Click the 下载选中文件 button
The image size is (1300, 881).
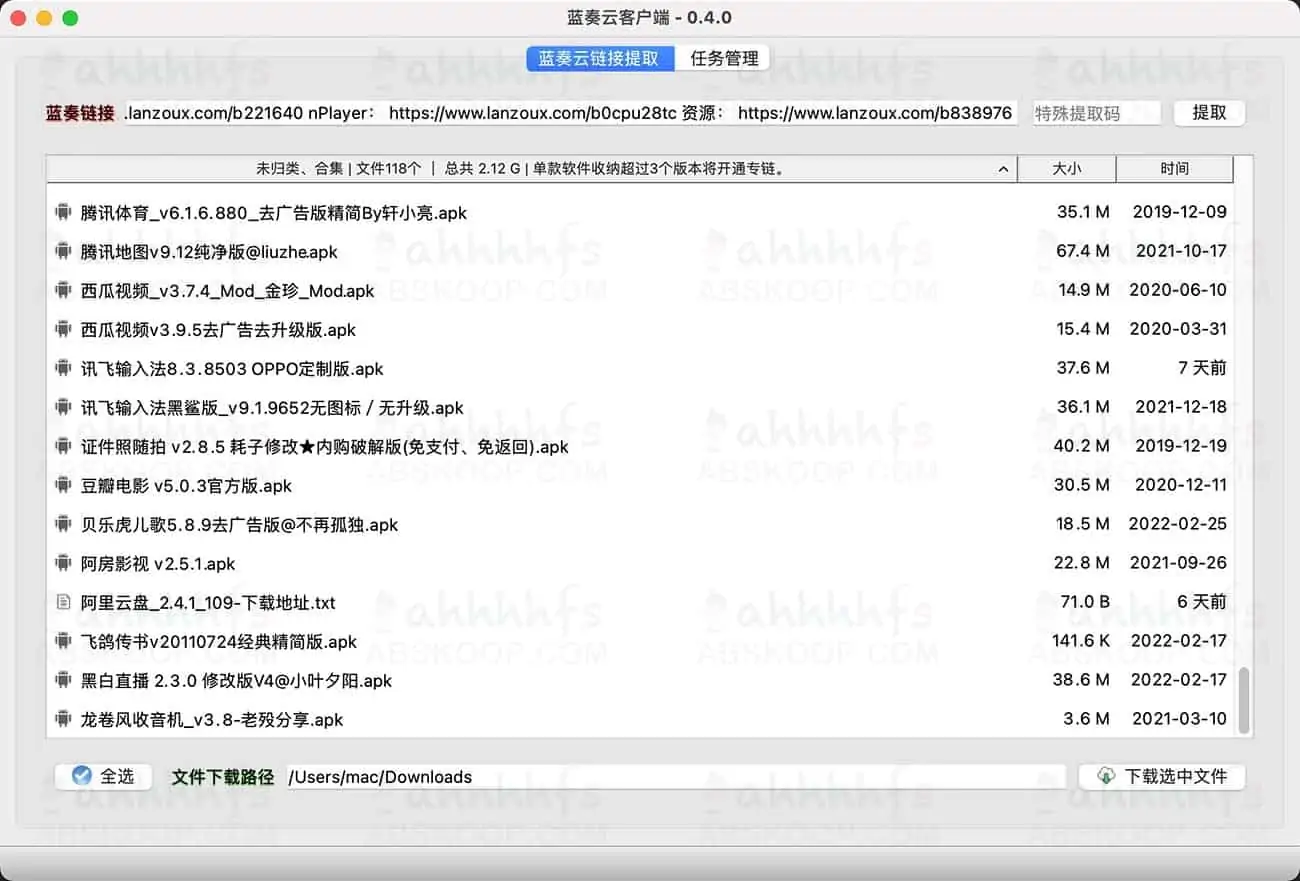(1160, 776)
